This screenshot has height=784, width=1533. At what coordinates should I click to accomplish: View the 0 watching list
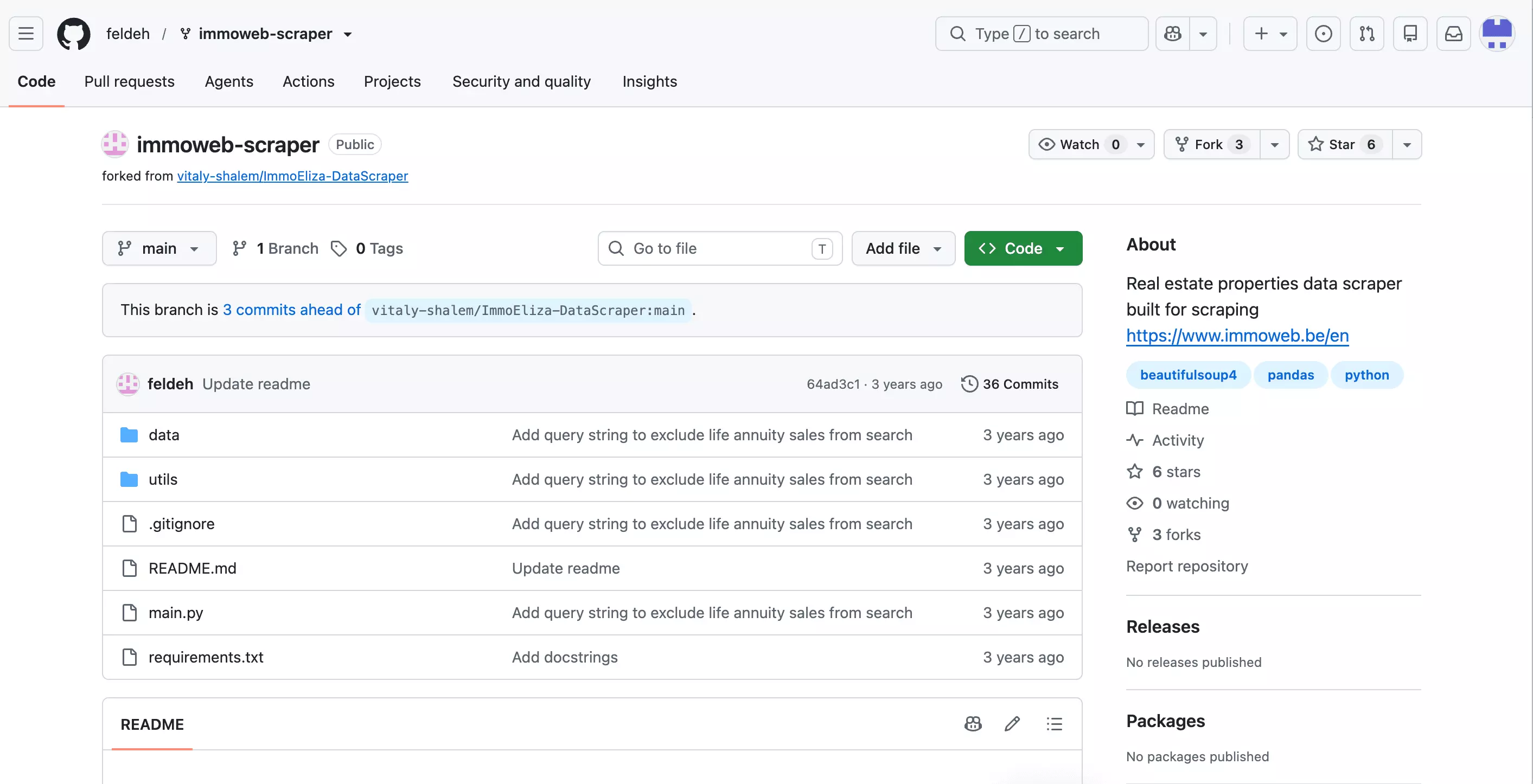click(x=1178, y=503)
